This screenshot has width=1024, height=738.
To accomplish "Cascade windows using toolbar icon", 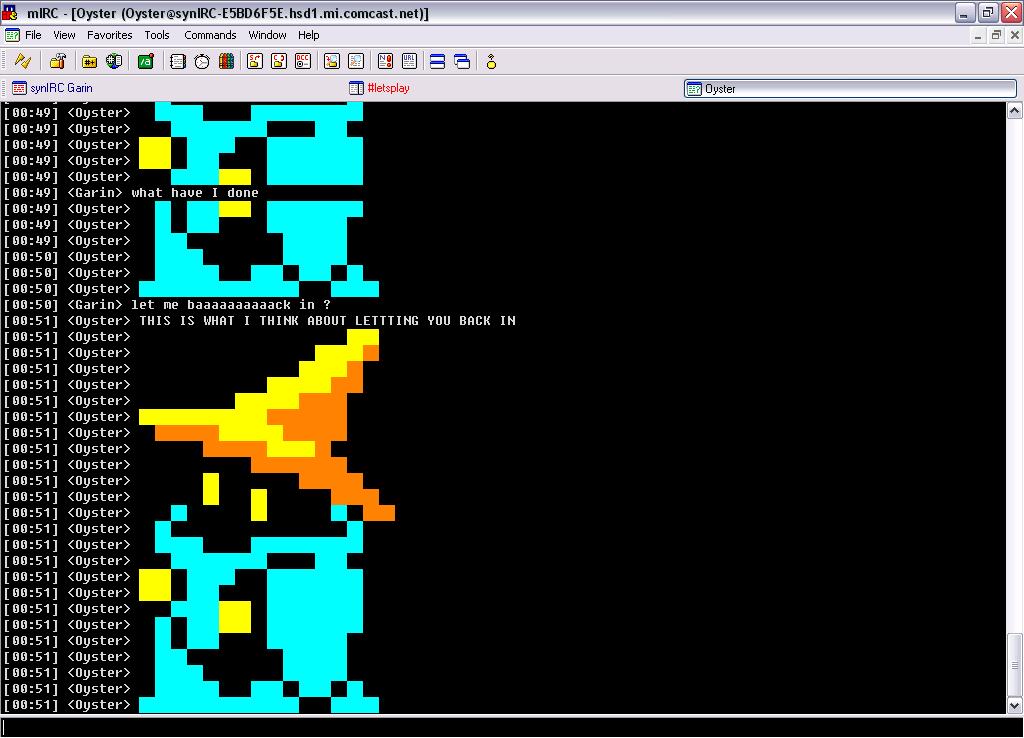I will 462,61.
